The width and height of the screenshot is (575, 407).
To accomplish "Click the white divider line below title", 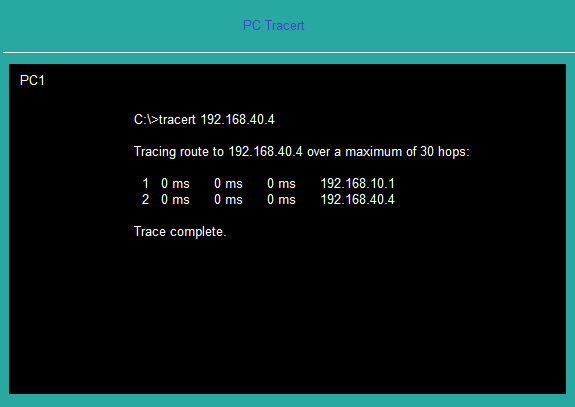I will coord(289,52).
